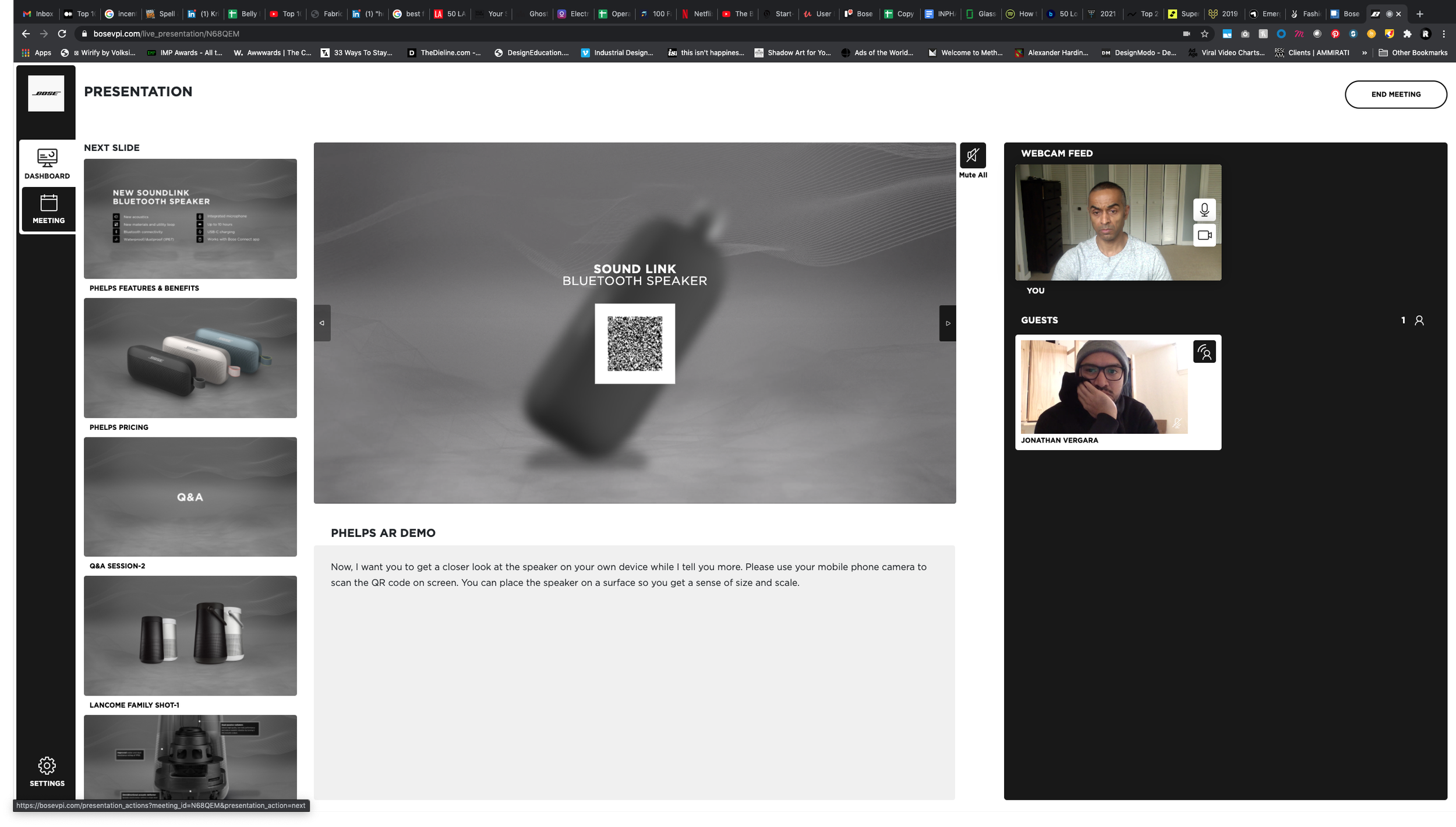Open Welcome to Meth bookmark
Screen dimensions: 1456x827
pos(965,52)
